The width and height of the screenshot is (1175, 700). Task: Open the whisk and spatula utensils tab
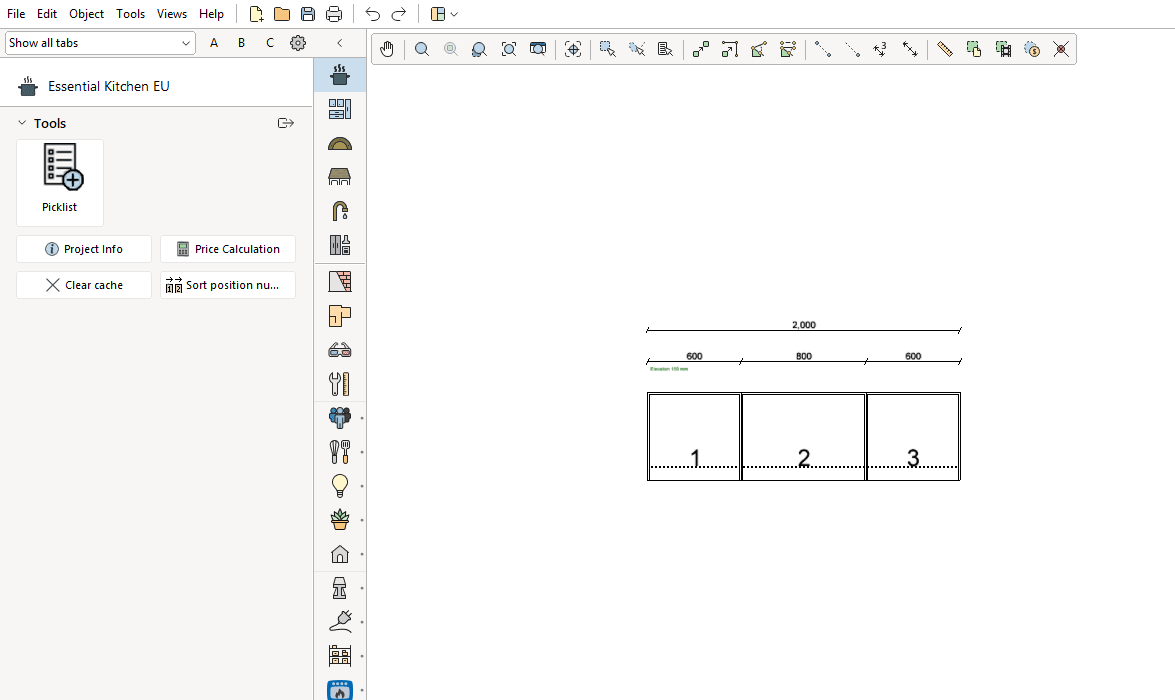pos(339,452)
